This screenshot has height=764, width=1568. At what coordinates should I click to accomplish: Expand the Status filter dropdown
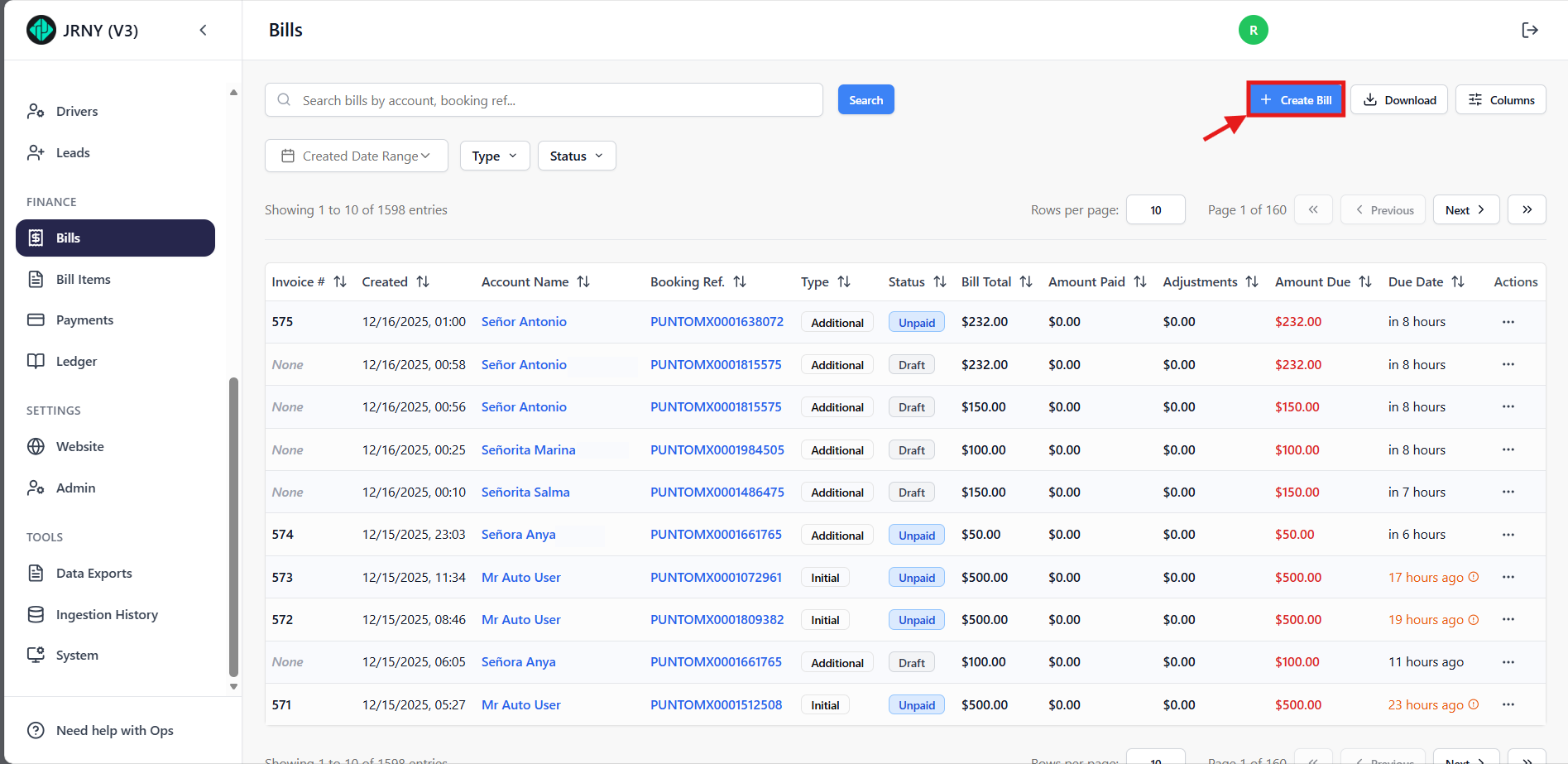coord(576,156)
